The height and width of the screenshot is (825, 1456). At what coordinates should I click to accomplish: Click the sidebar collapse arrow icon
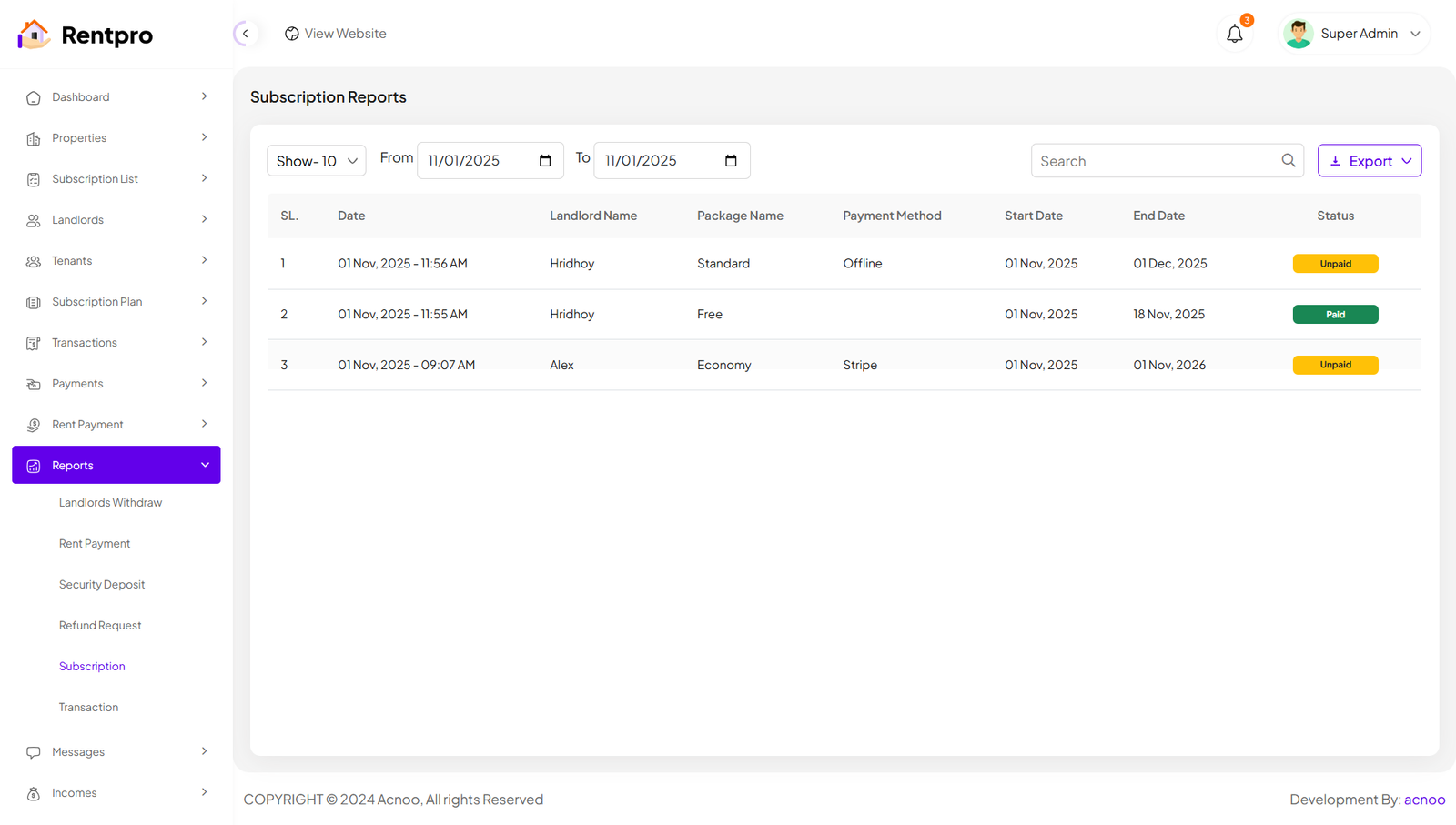point(245,34)
